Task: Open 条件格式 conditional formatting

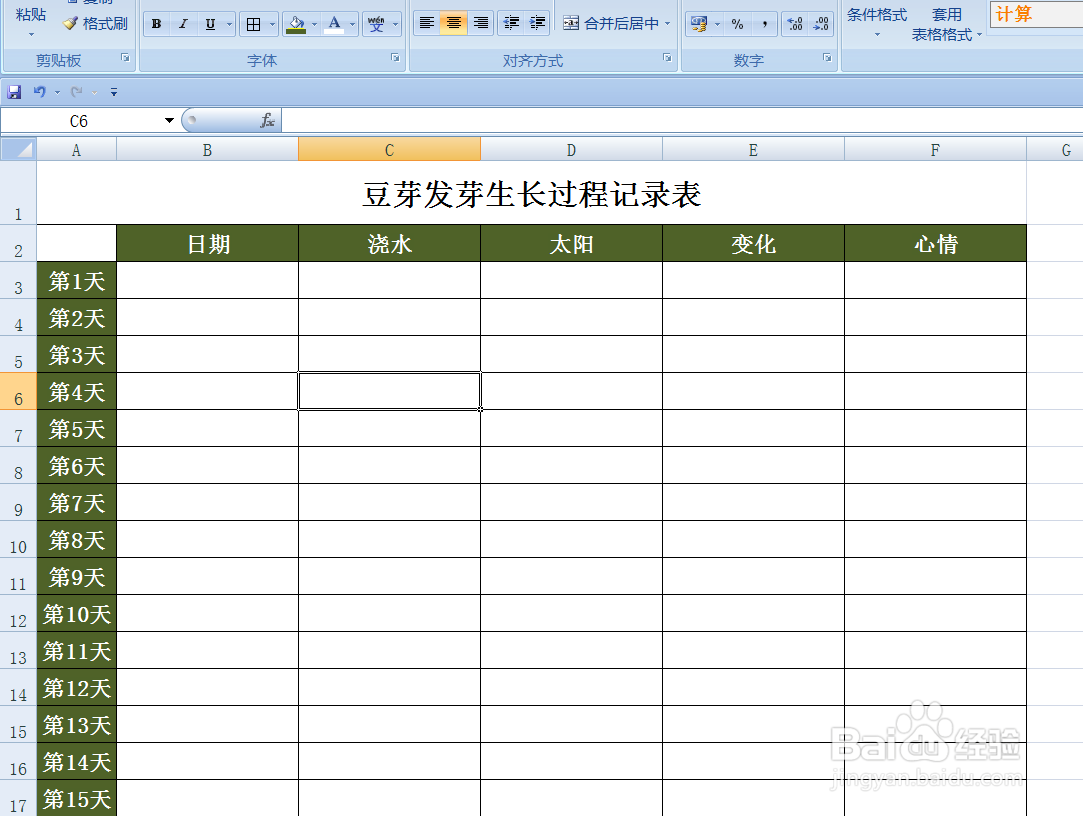Action: (x=877, y=22)
